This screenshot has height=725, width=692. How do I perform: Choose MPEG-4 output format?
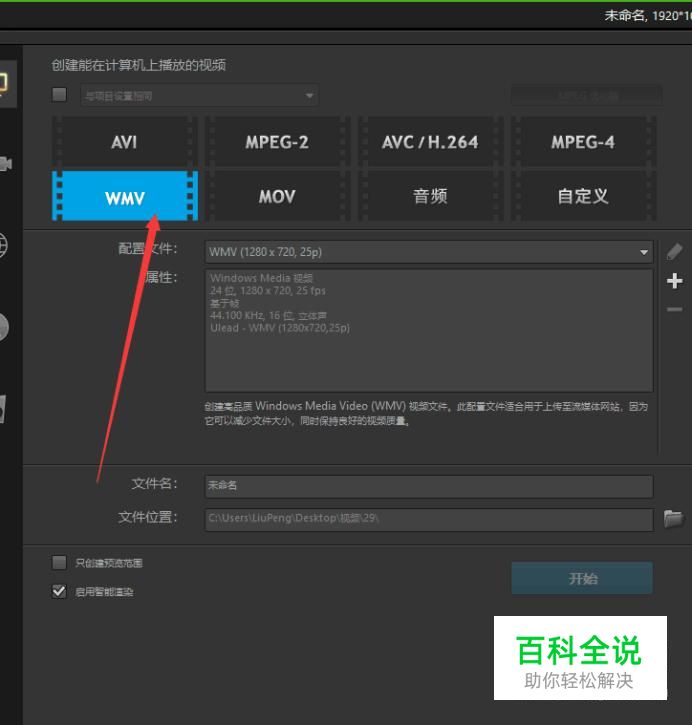coord(583,142)
